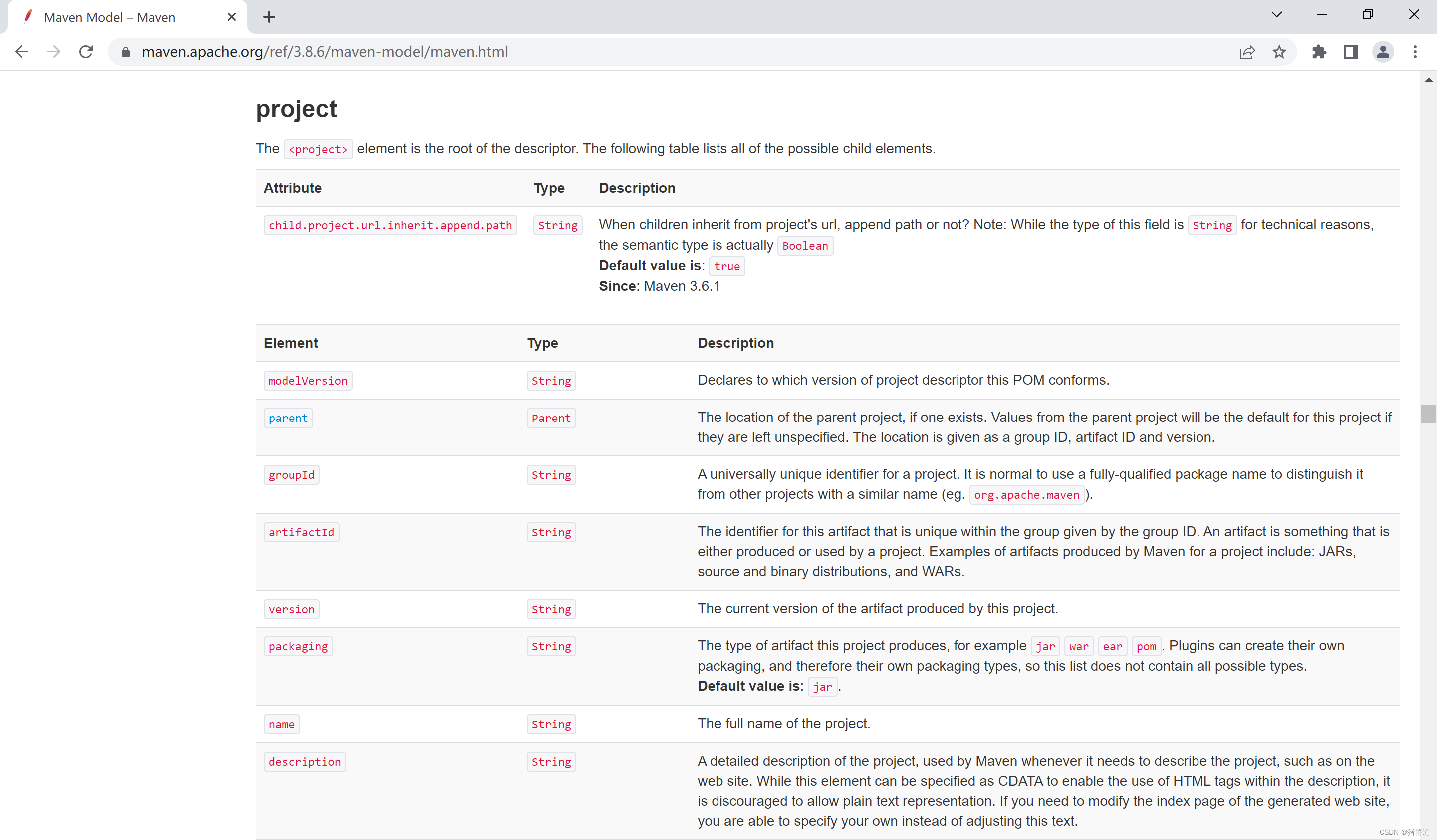Minimize the browser window

point(1322,15)
